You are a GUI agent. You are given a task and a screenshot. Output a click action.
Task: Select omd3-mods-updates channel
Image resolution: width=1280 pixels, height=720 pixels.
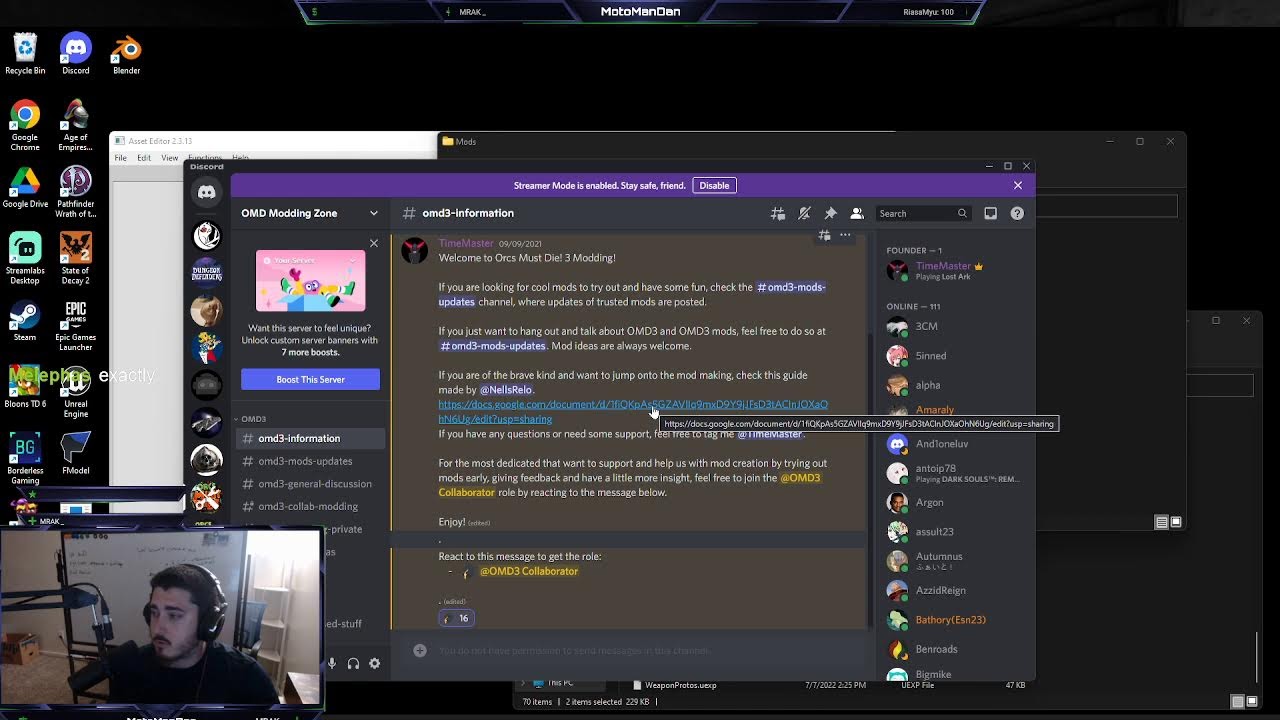(310, 461)
